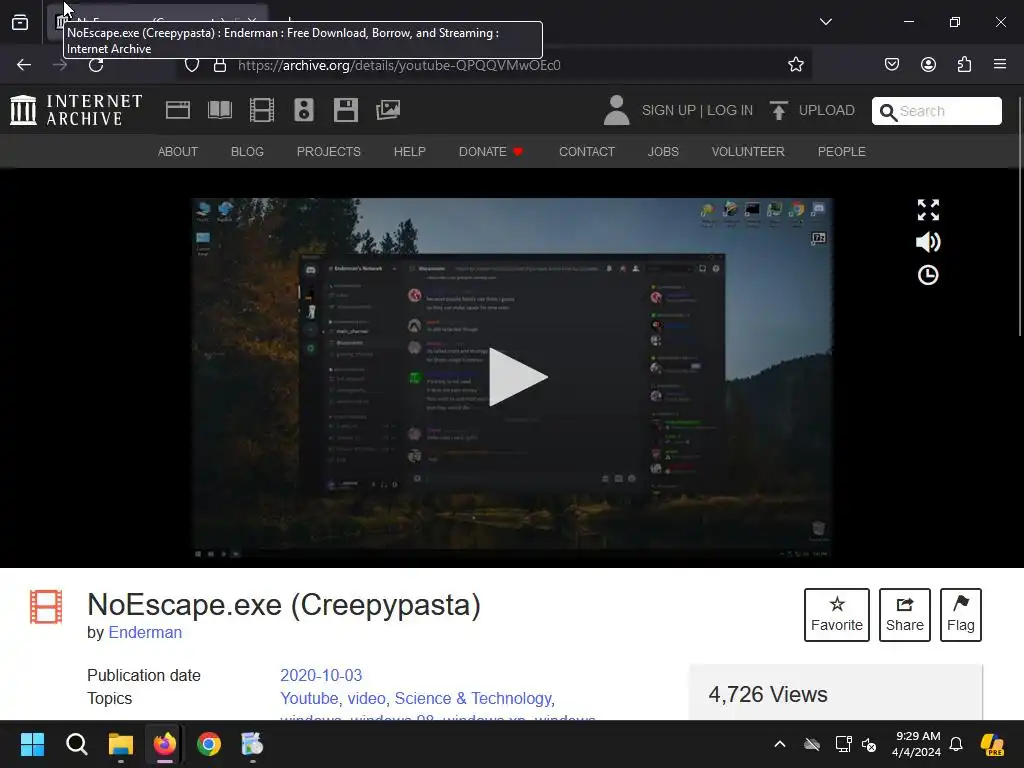Viewport: 1024px width, 768px height.
Task: Click the Favorite star button
Action: coord(837,615)
